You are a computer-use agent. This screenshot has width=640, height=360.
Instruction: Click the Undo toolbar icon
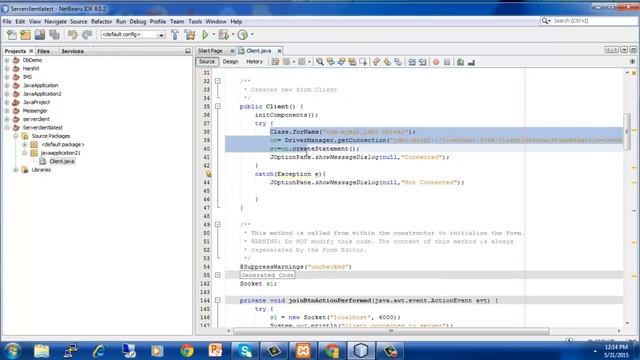pyautogui.click(x=73, y=35)
